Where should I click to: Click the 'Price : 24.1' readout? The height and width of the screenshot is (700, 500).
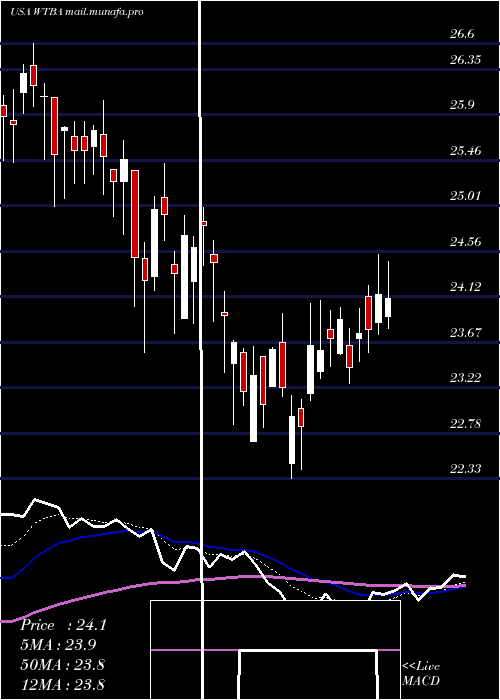point(63,625)
